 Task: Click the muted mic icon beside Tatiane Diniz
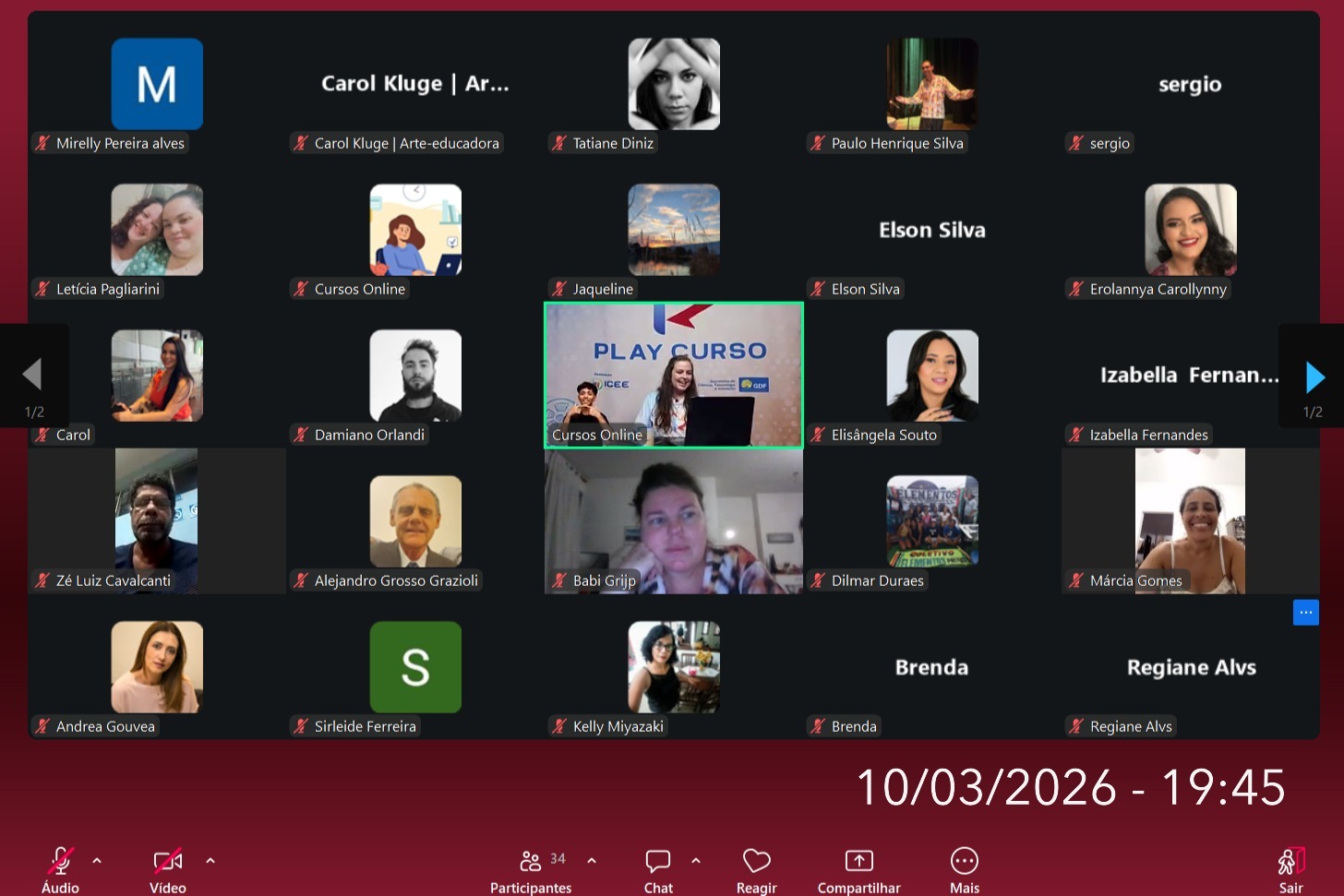tap(559, 143)
